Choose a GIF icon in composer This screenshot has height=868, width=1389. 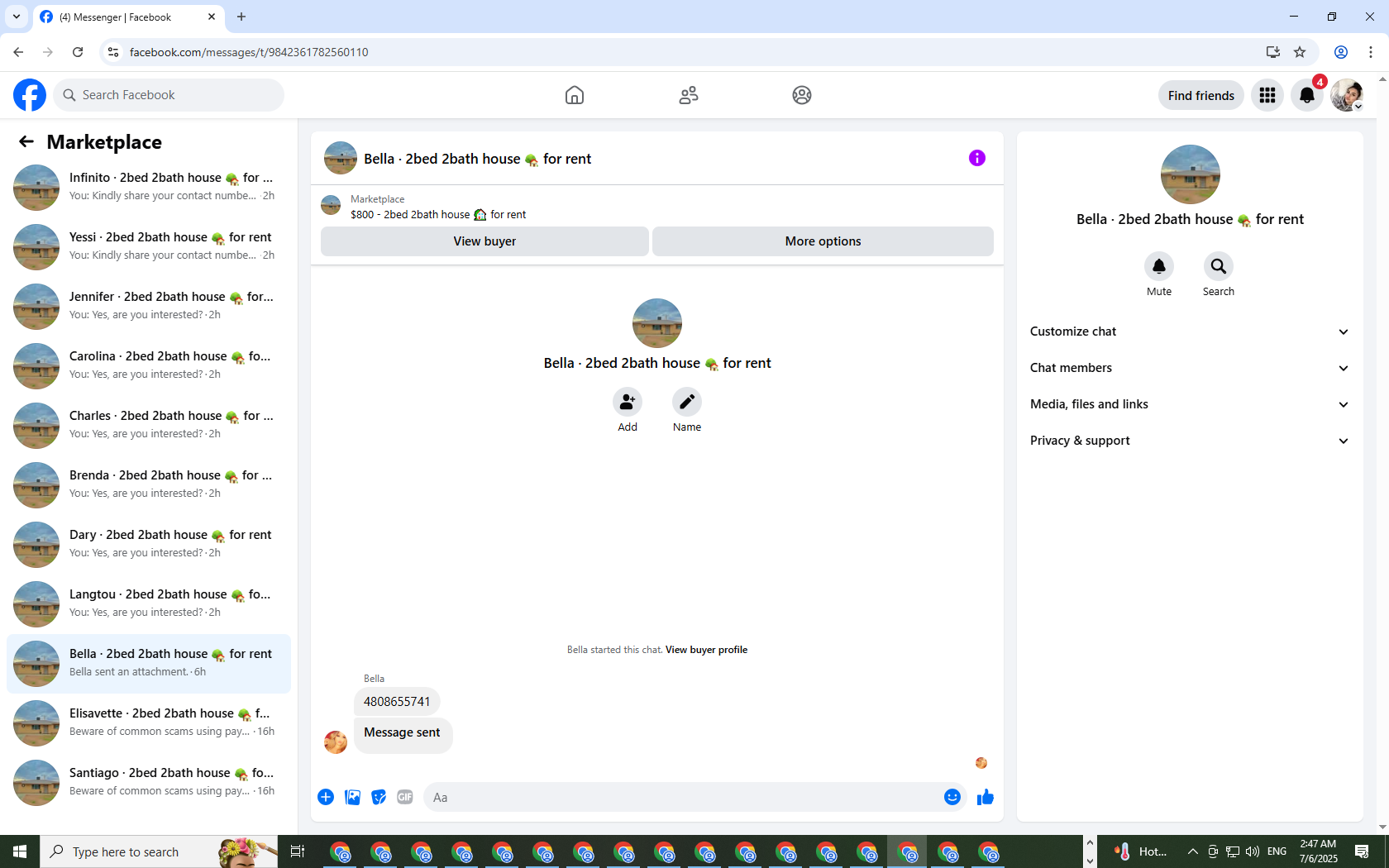[405, 797]
